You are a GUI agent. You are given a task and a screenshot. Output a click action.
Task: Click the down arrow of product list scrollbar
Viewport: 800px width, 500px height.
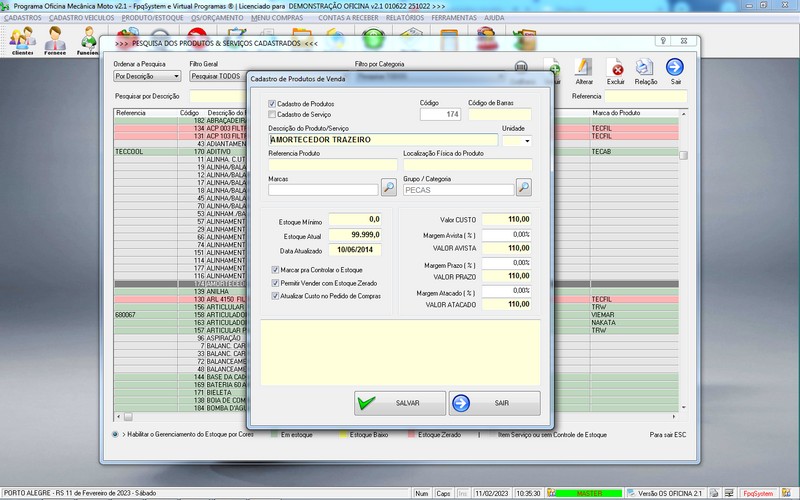pos(683,408)
